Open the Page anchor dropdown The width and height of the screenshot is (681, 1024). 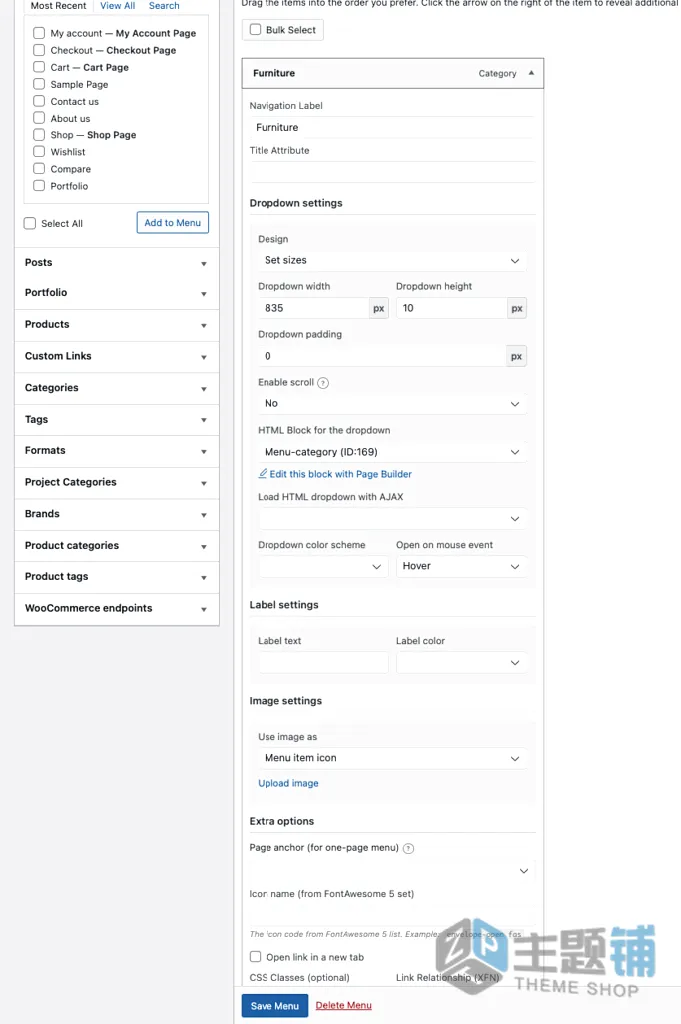pyautogui.click(x=392, y=871)
